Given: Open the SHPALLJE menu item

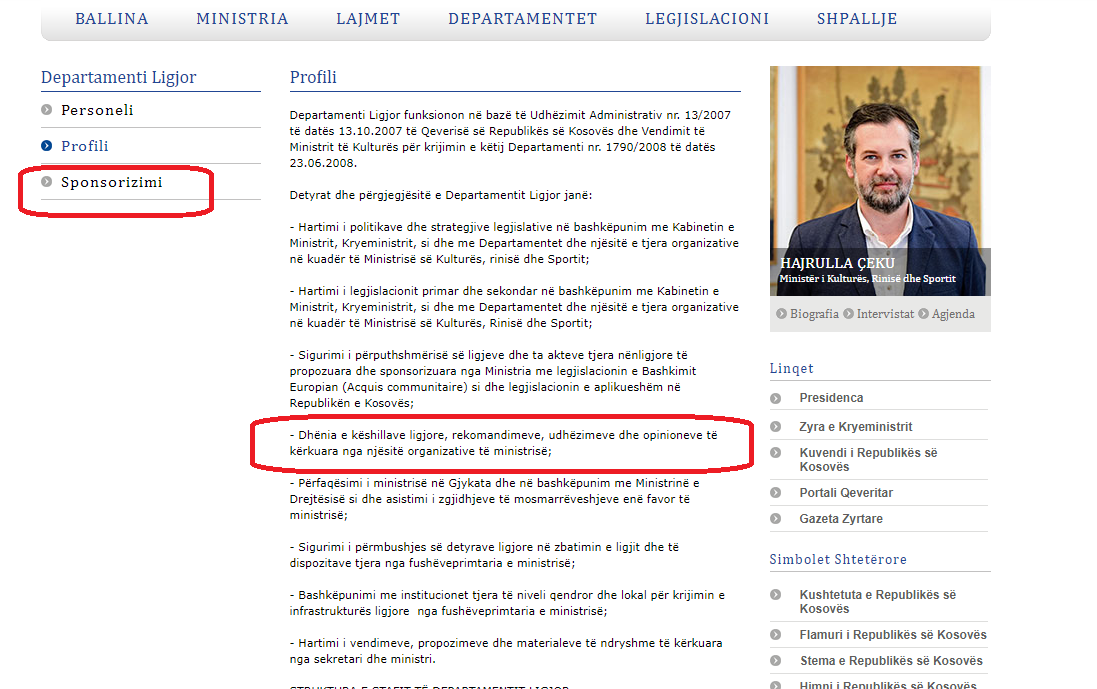Looking at the screenshot, I should 856,19.
